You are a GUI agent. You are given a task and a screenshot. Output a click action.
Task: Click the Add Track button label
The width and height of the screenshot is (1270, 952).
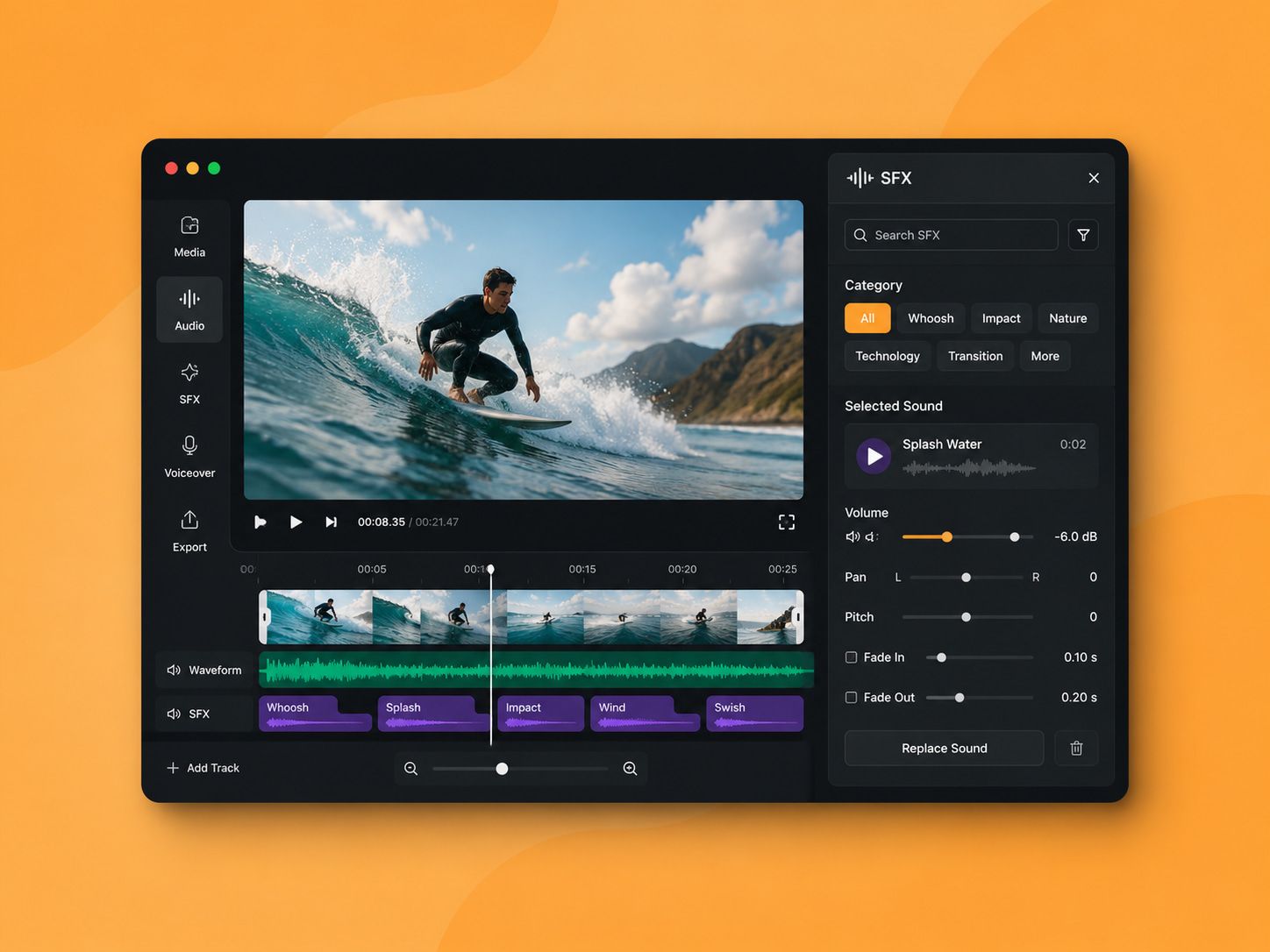click(213, 768)
